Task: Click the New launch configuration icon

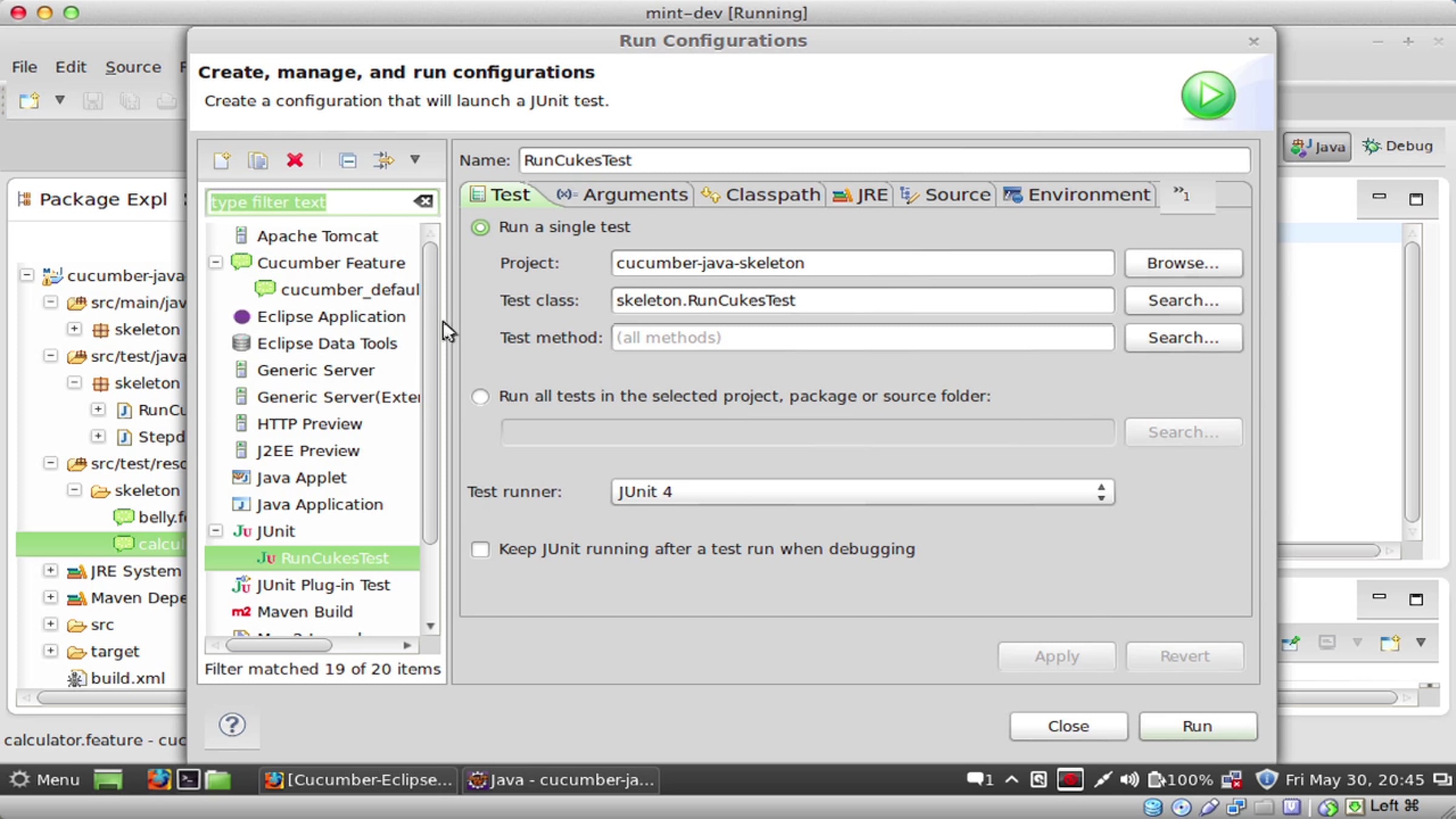Action: point(221,160)
